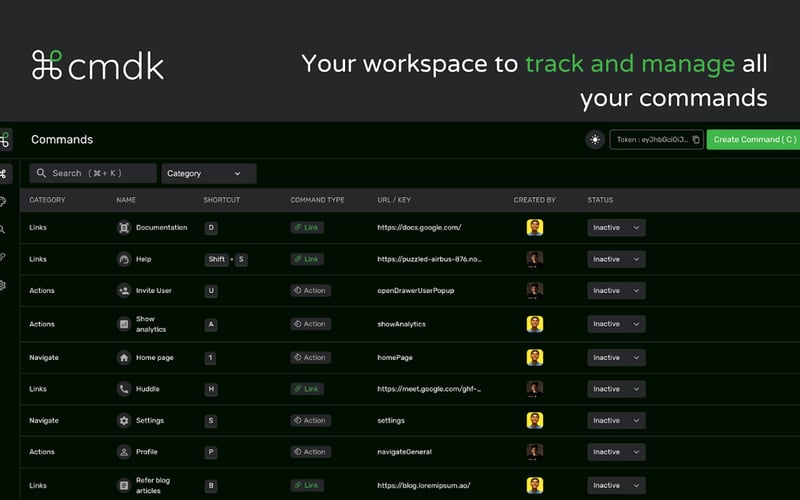Click the Link type badge in Huddle row
This screenshot has height=500, width=800.
point(307,389)
